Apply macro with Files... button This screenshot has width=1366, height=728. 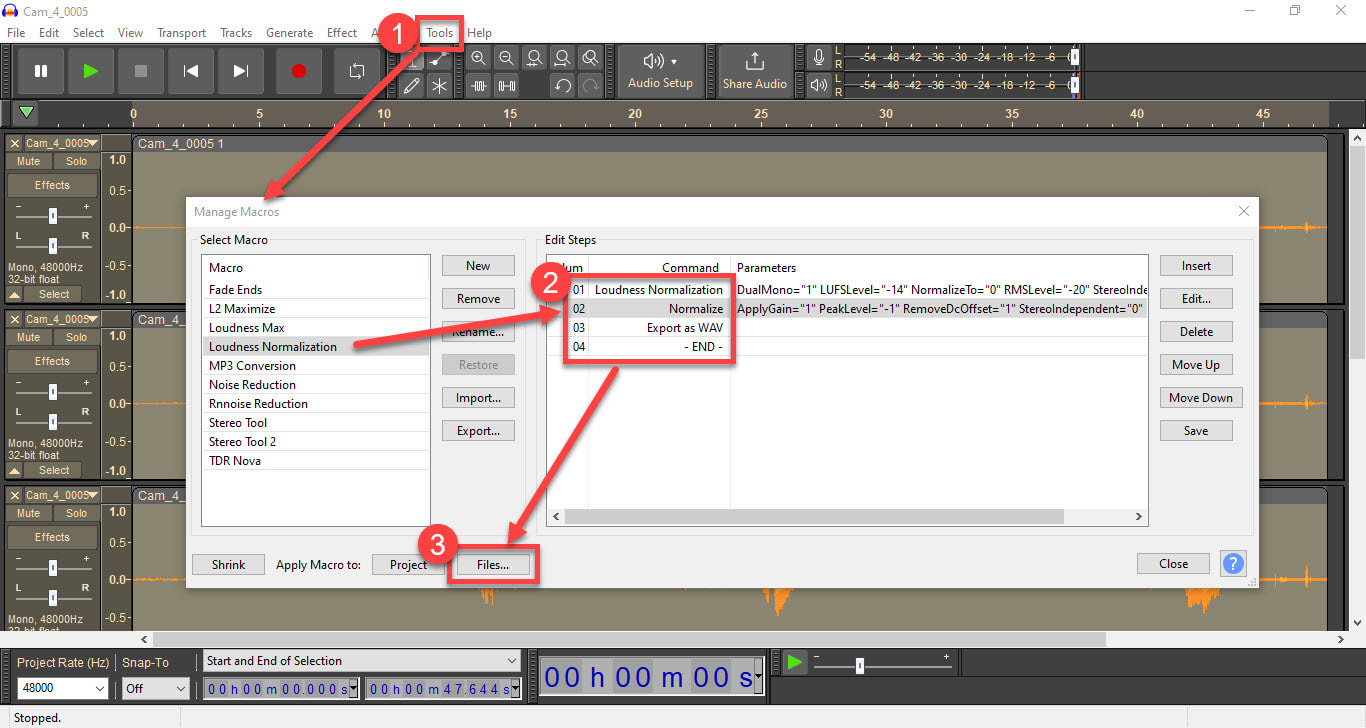[492, 564]
